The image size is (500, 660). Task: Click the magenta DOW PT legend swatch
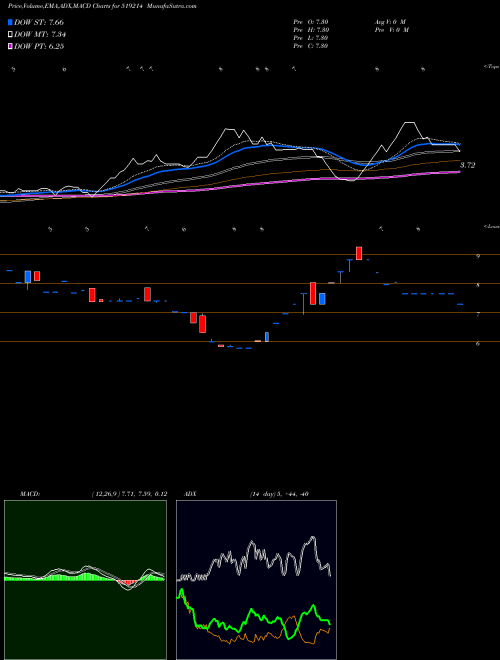[11, 46]
